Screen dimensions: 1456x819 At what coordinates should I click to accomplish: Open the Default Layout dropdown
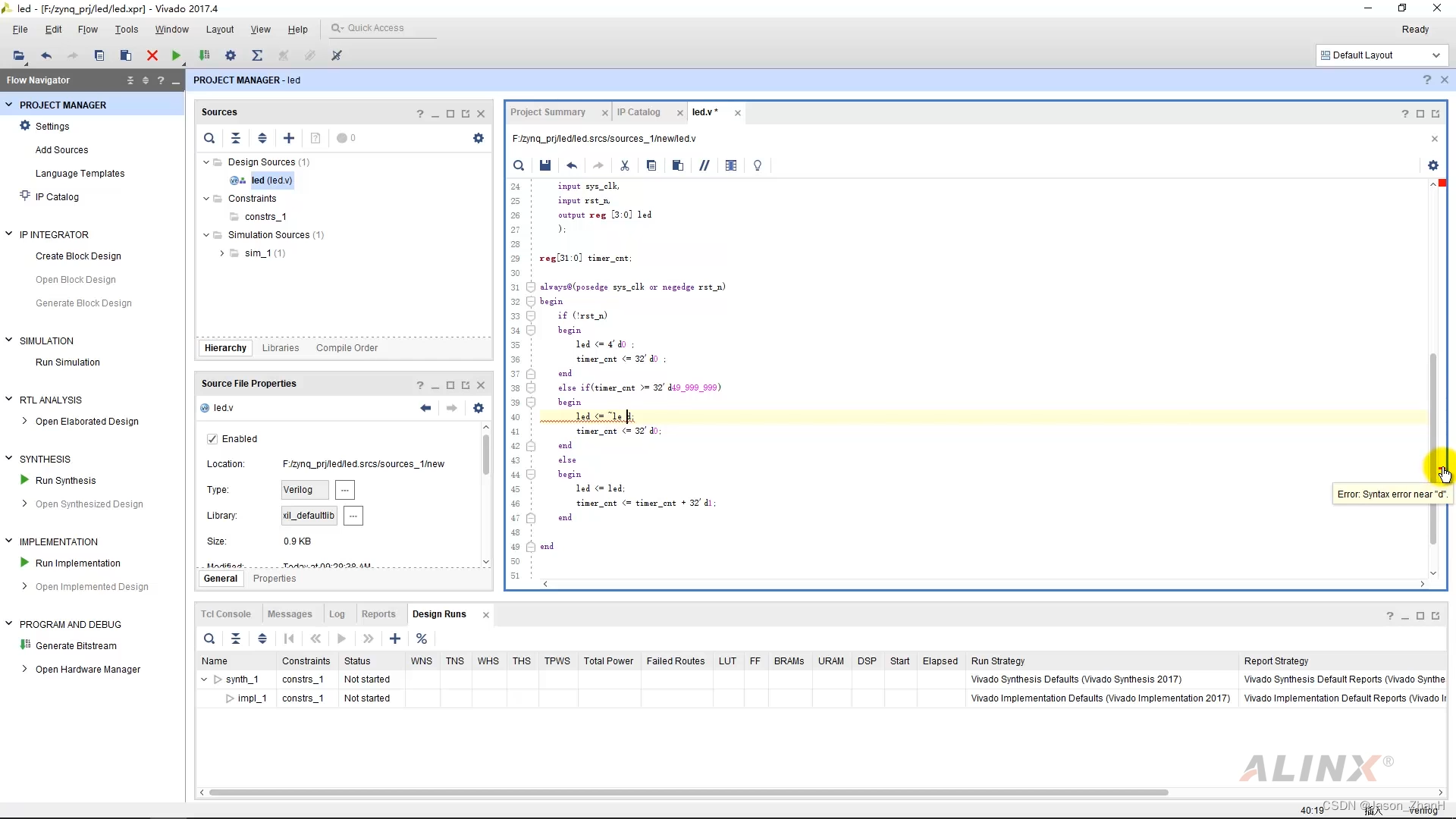(x=1380, y=55)
